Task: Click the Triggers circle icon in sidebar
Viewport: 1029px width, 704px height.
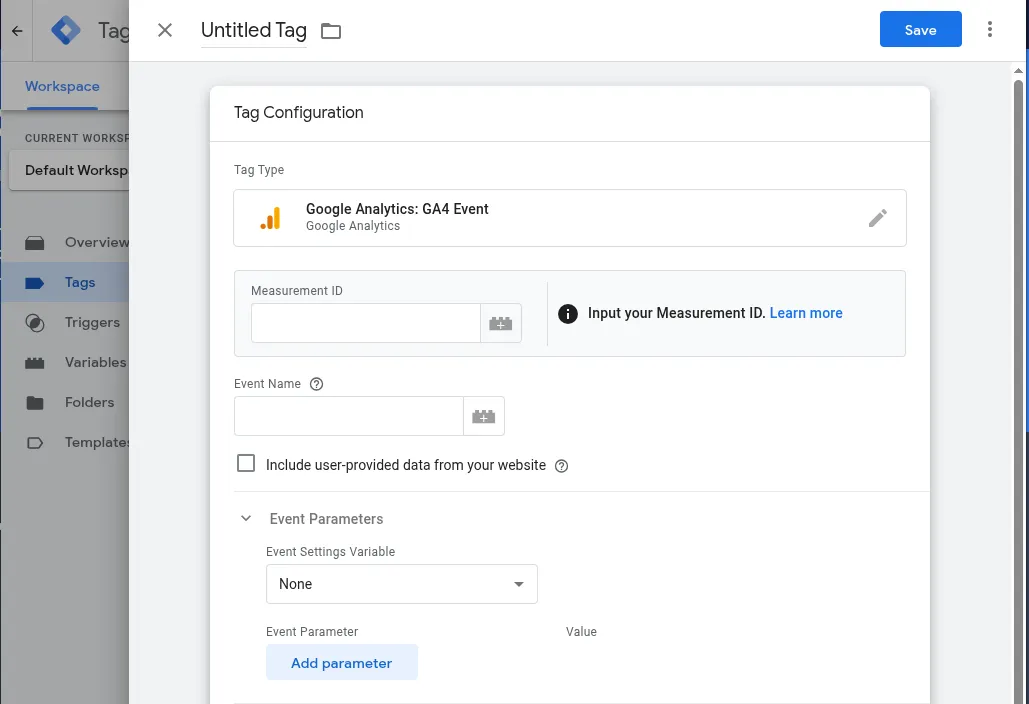Action: coord(35,323)
